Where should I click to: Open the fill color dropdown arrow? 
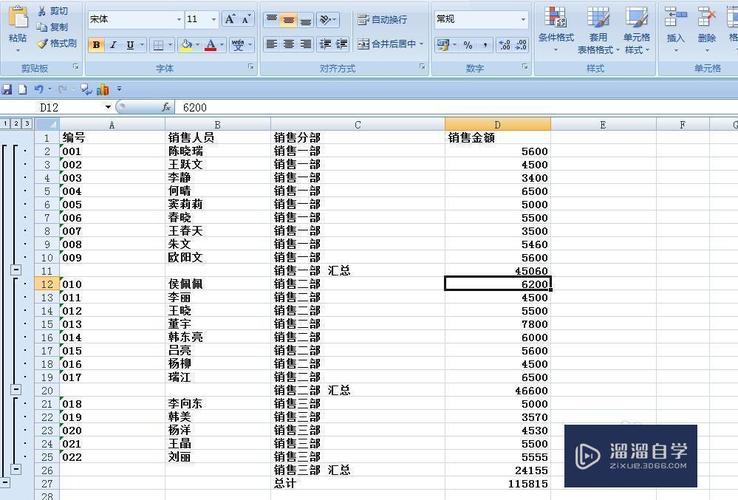(x=198, y=45)
